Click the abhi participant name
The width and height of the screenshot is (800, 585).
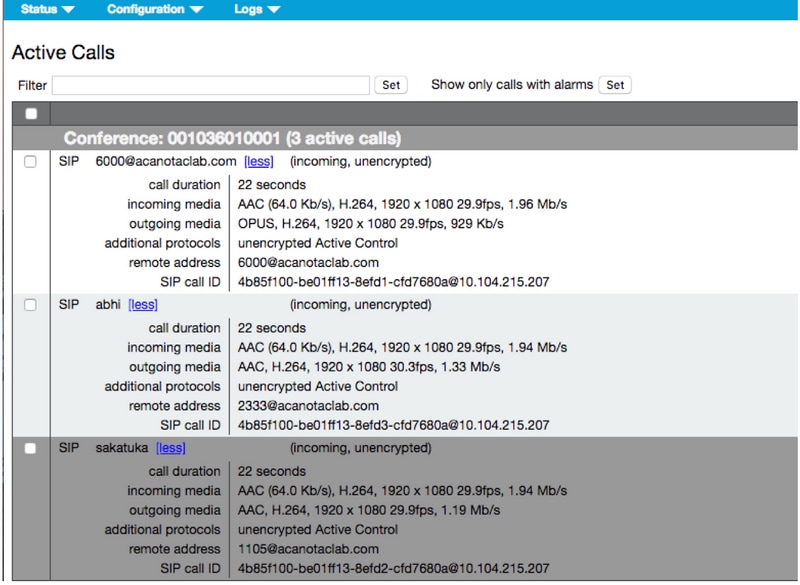tap(108, 305)
